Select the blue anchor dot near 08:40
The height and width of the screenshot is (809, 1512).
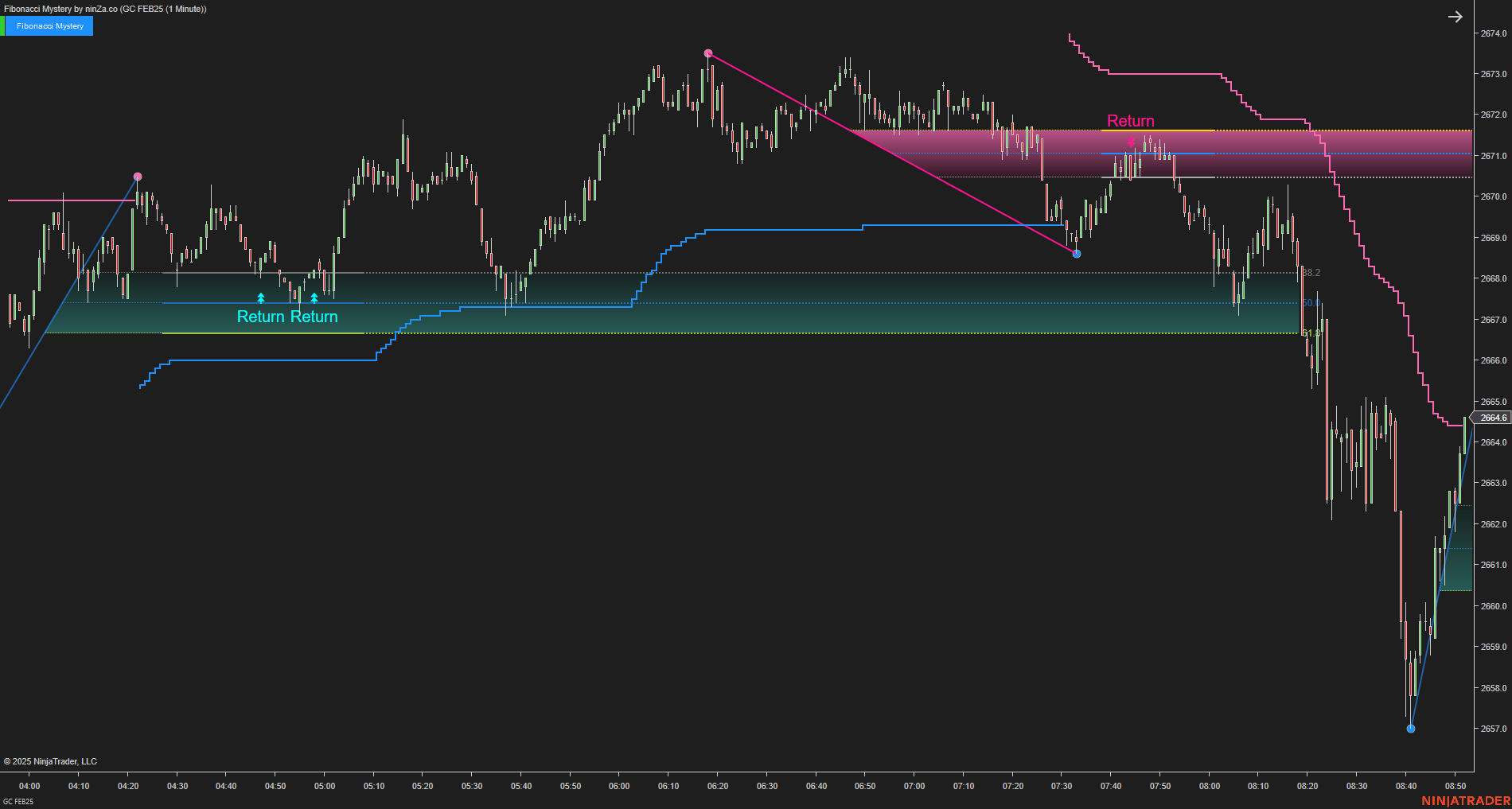pyautogui.click(x=1411, y=728)
